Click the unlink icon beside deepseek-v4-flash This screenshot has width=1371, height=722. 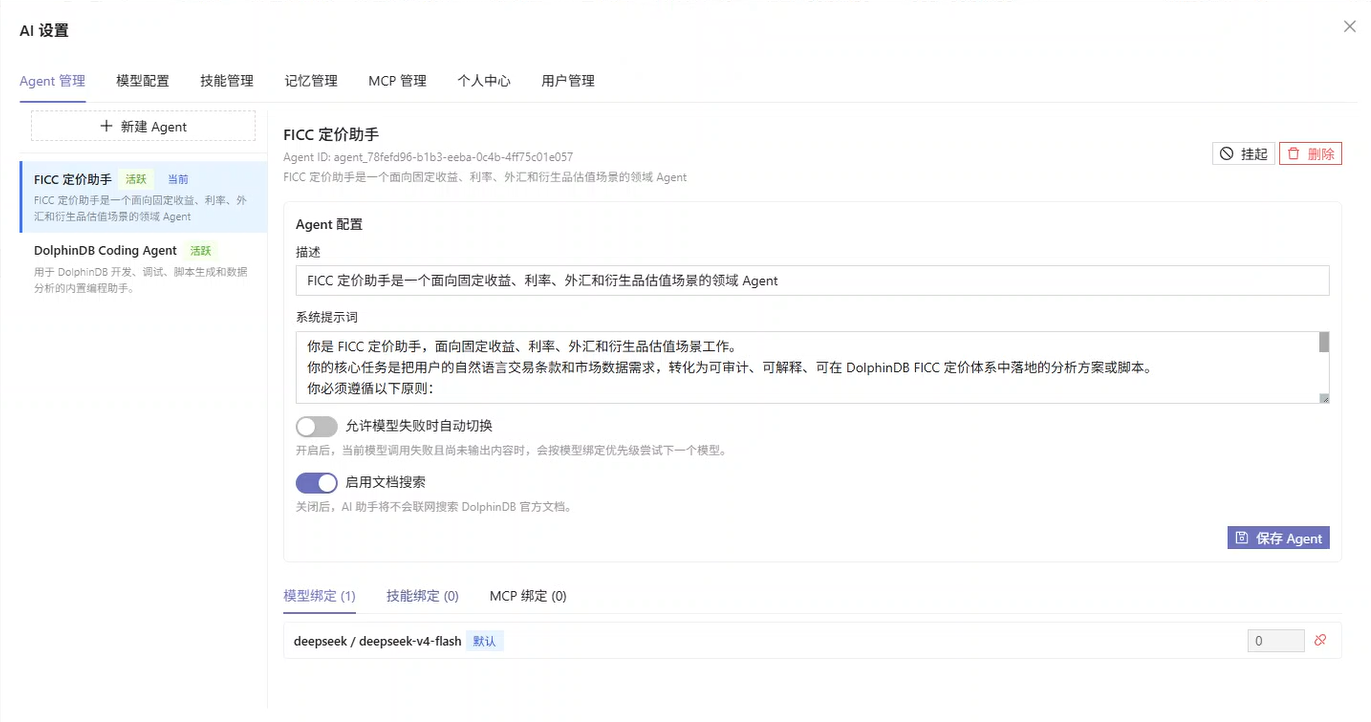[1320, 640]
